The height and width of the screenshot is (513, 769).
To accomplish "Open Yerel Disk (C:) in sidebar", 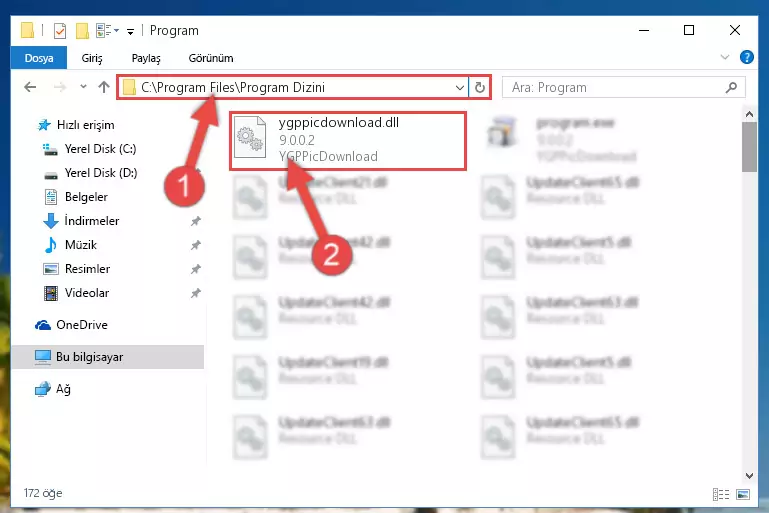I will pos(89,149).
